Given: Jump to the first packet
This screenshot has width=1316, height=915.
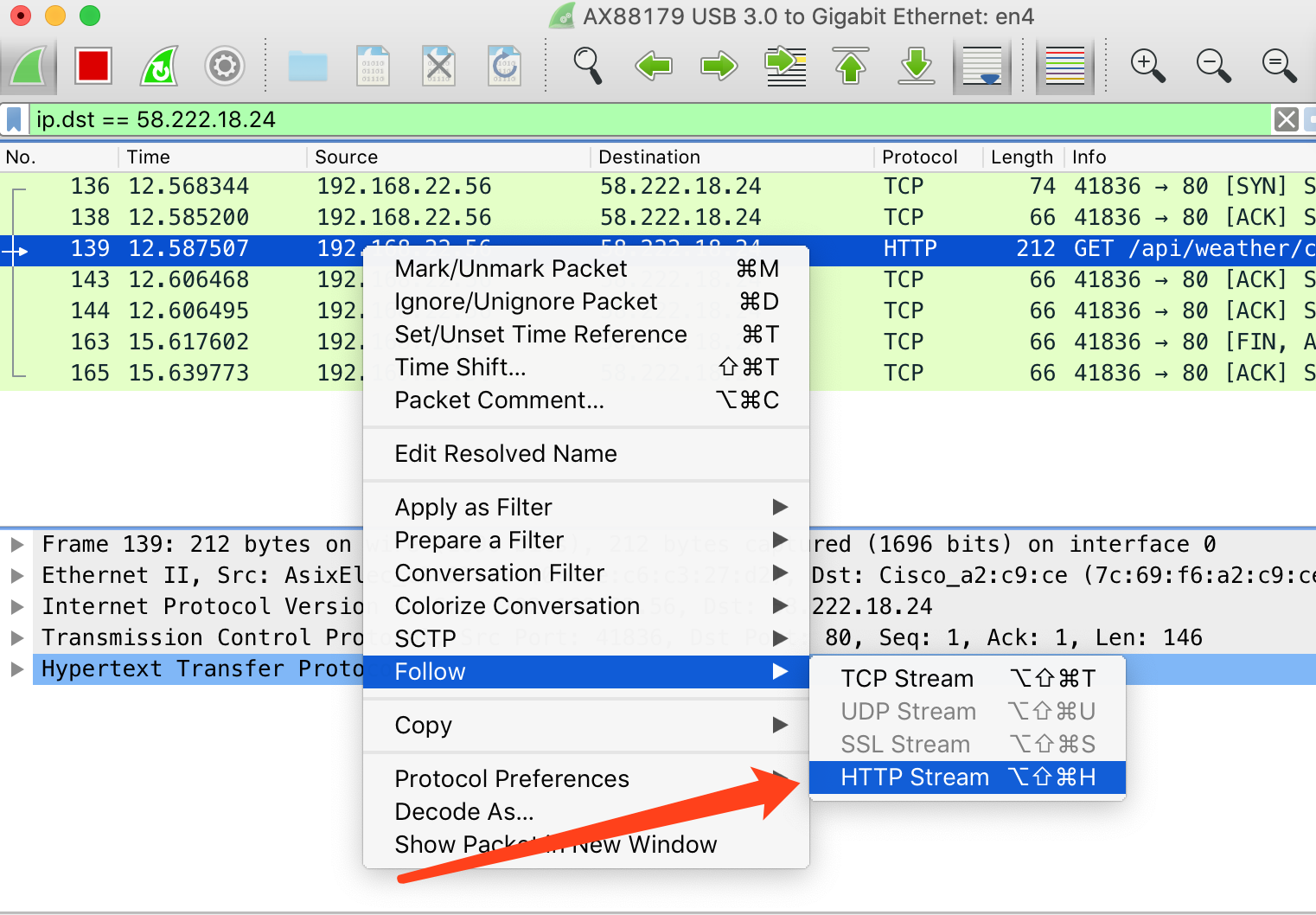Looking at the screenshot, I should [x=851, y=66].
